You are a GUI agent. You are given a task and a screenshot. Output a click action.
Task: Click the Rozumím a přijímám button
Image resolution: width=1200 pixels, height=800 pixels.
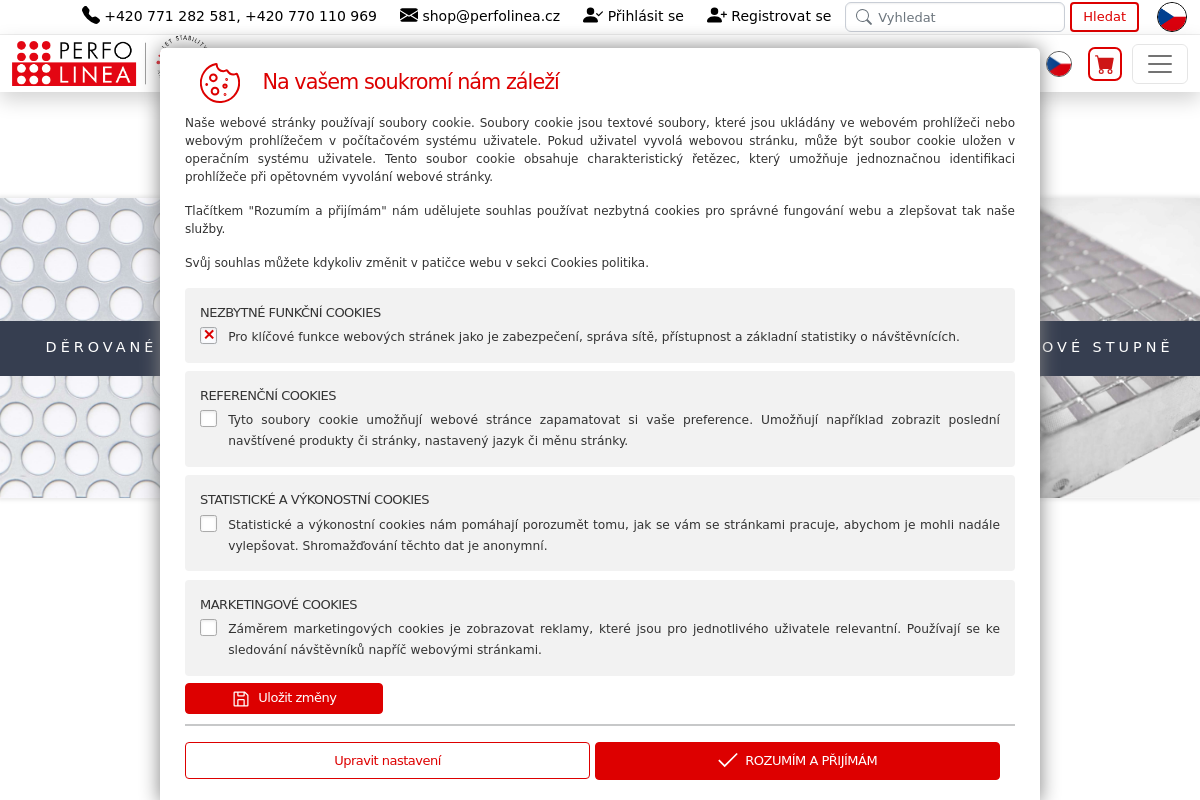pos(797,760)
